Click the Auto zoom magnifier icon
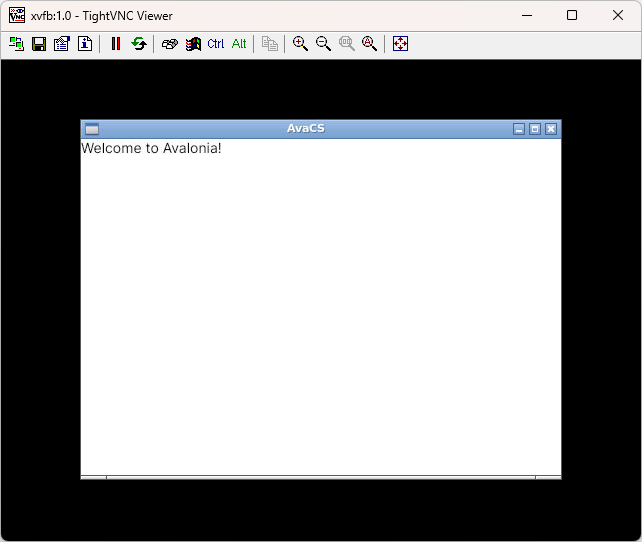642x542 pixels. [370, 43]
